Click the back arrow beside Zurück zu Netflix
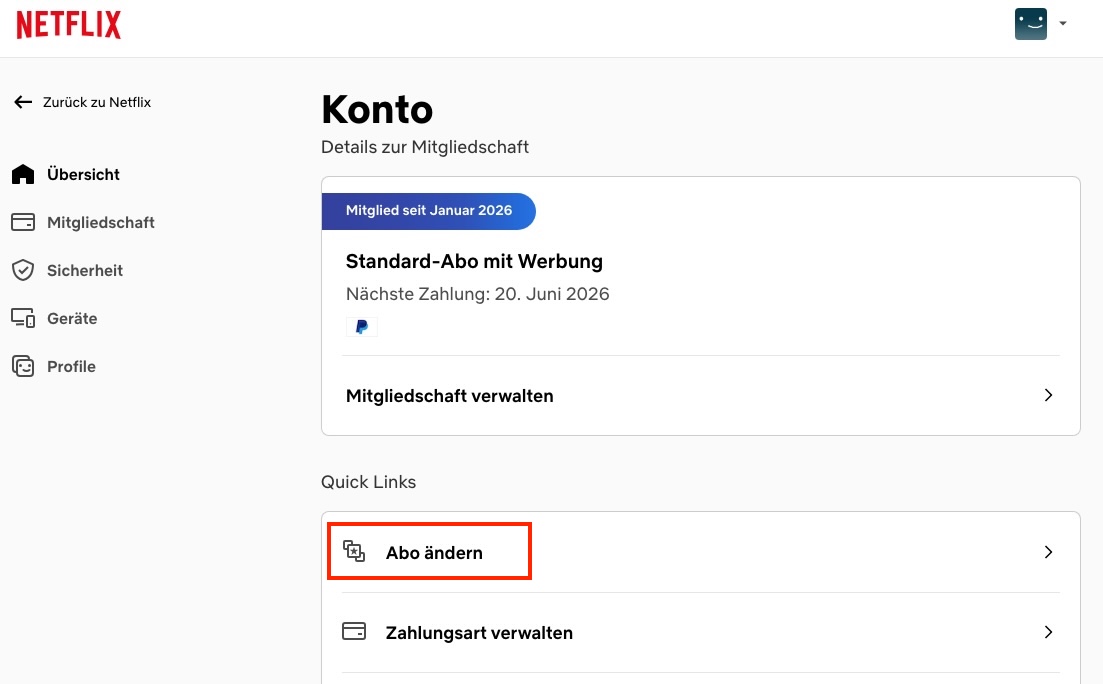The image size is (1103, 684). tap(23, 102)
